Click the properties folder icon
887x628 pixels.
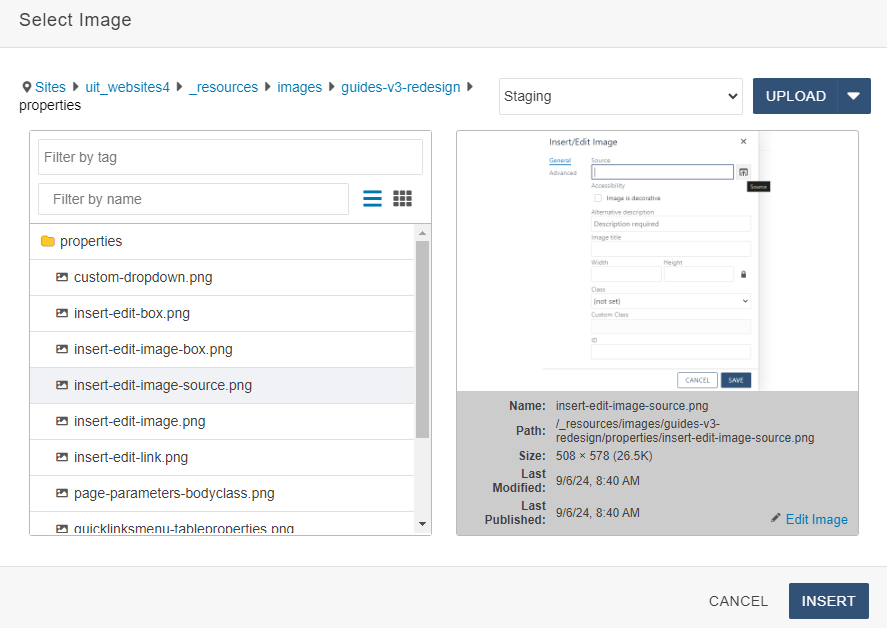(48, 242)
